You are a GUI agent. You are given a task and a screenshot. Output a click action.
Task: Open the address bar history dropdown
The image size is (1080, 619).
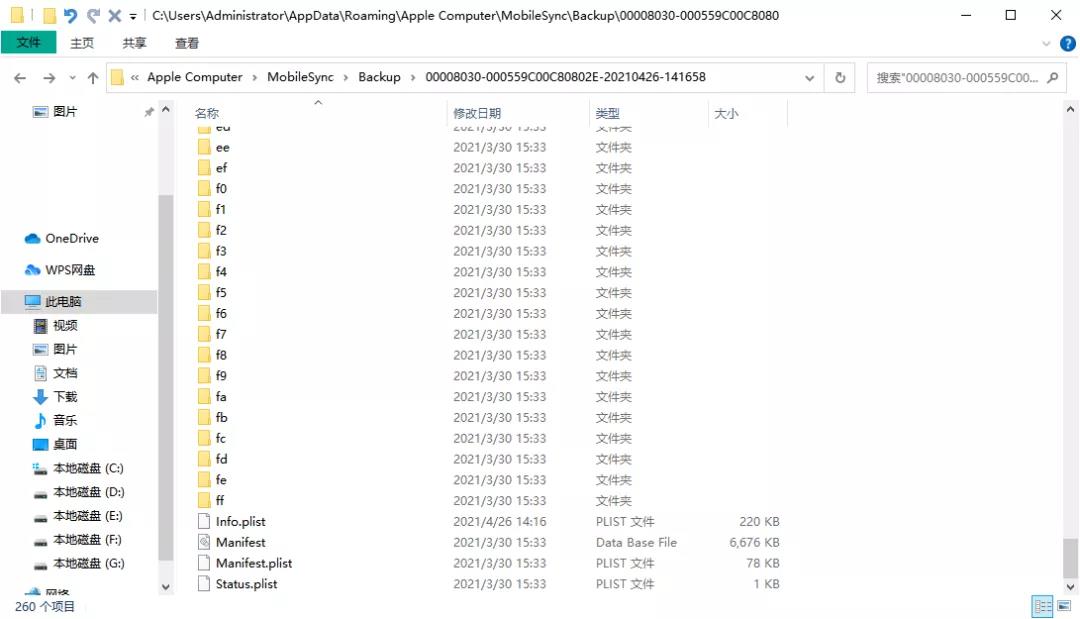809,77
